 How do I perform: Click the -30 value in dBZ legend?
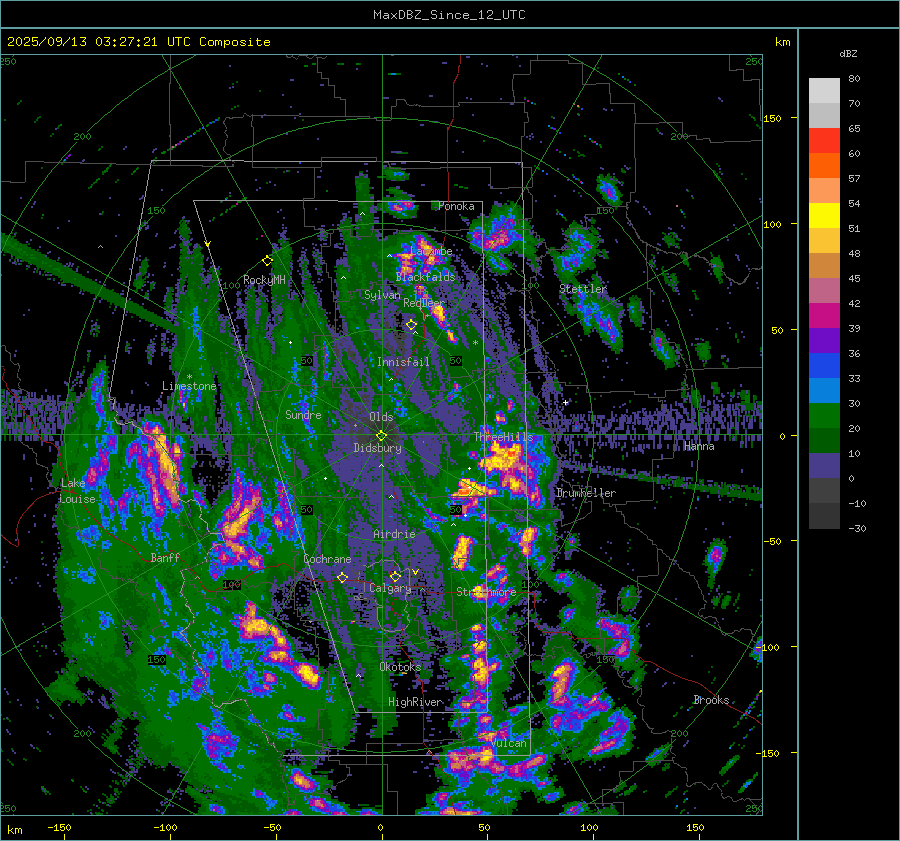(x=857, y=528)
